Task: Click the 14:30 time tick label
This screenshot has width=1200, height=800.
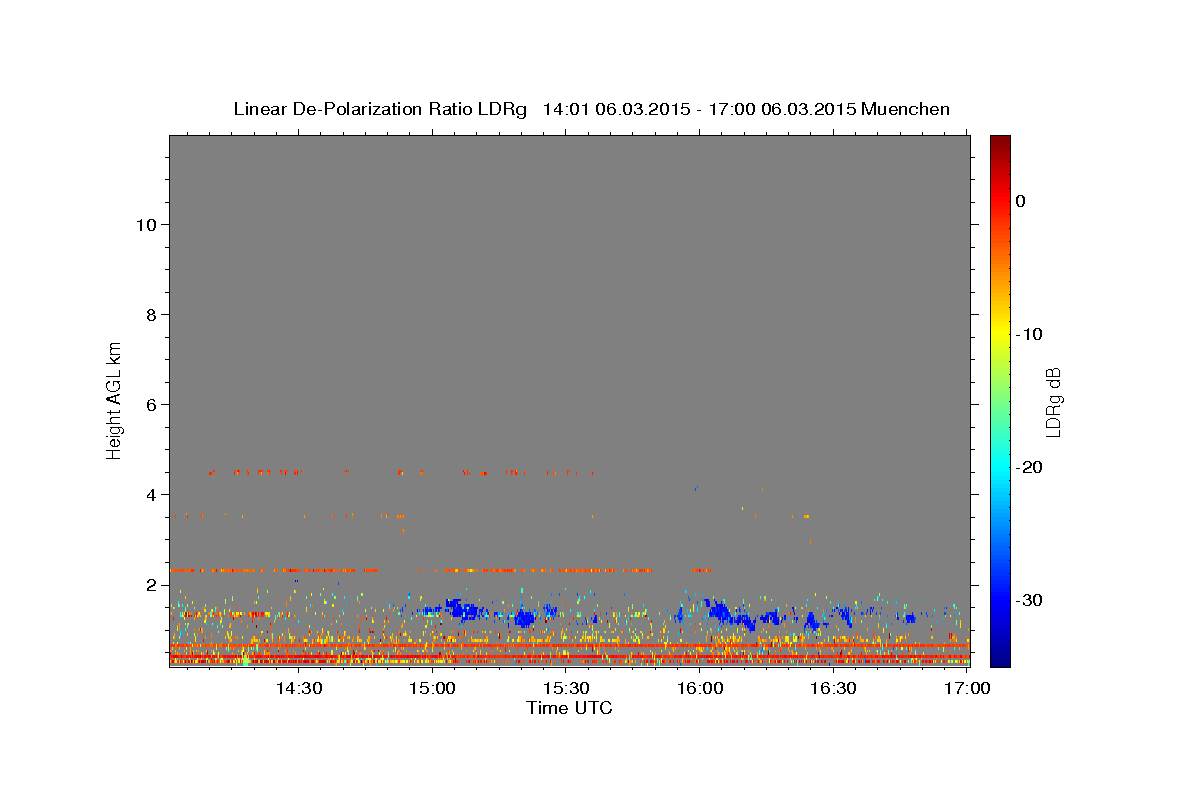Action: [299, 689]
